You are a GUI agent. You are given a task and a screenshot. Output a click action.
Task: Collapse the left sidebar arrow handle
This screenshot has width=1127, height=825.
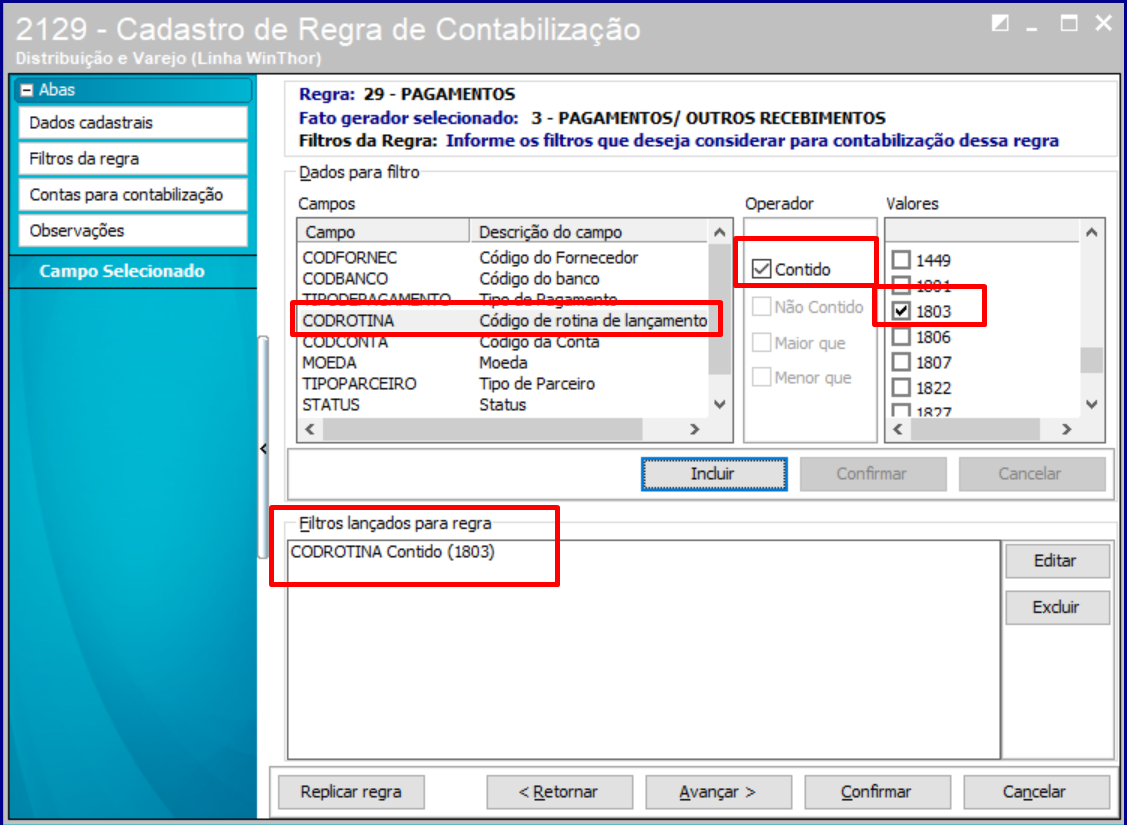263,448
